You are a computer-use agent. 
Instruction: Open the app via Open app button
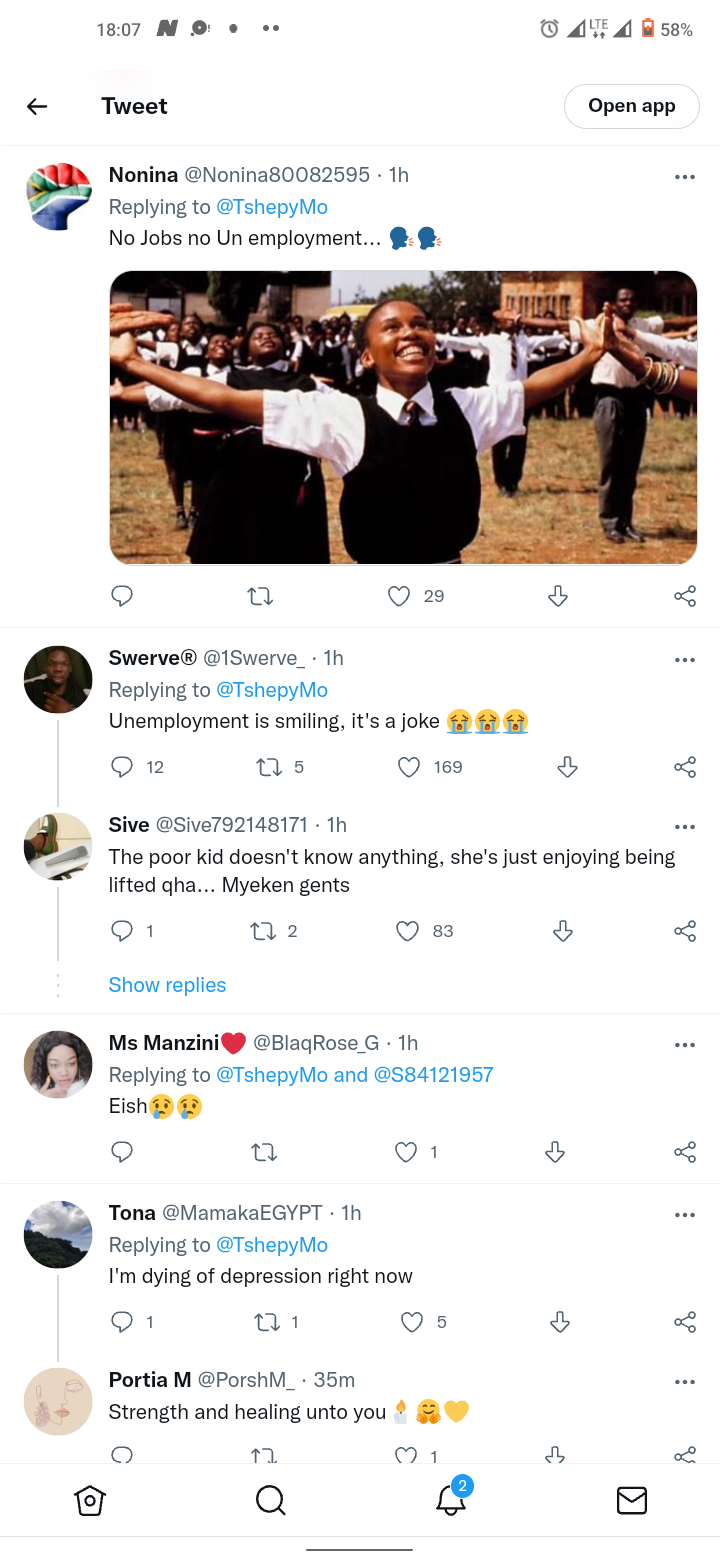coord(632,106)
